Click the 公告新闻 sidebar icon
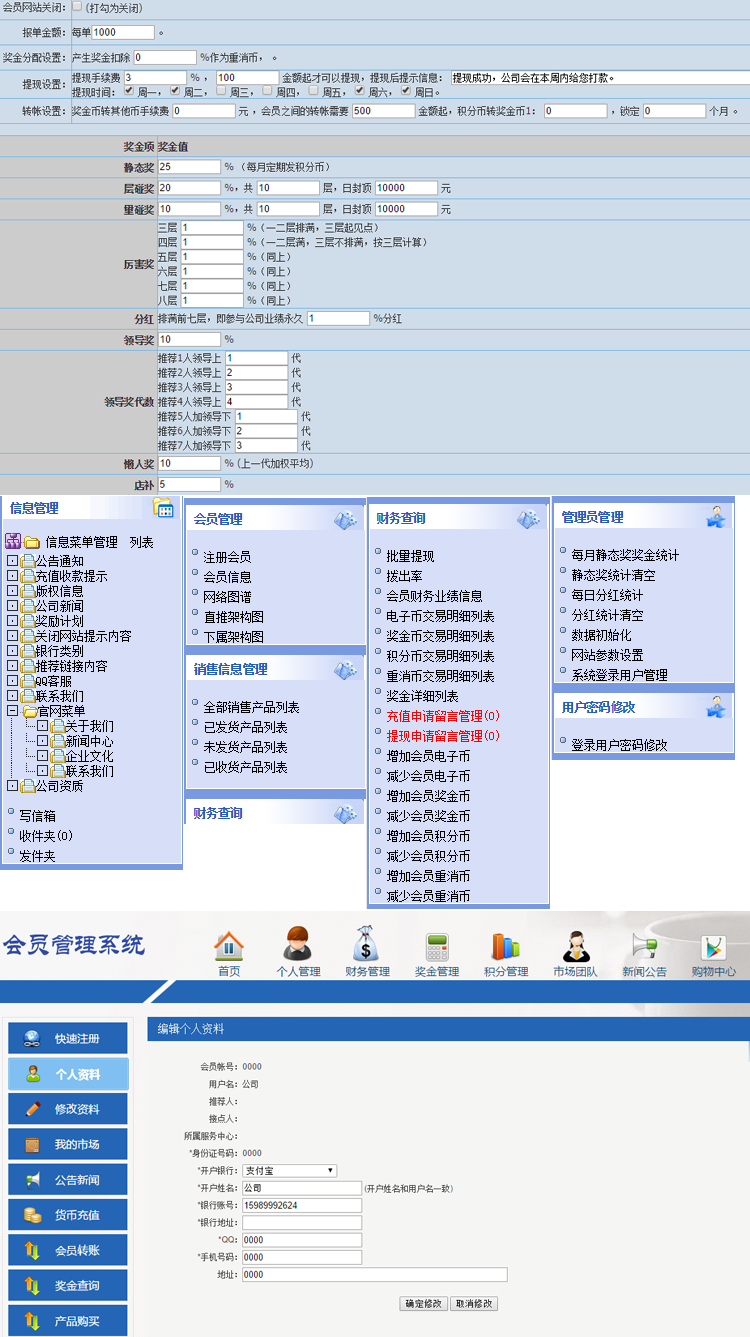The image size is (750, 1337). [x=33, y=1179]
